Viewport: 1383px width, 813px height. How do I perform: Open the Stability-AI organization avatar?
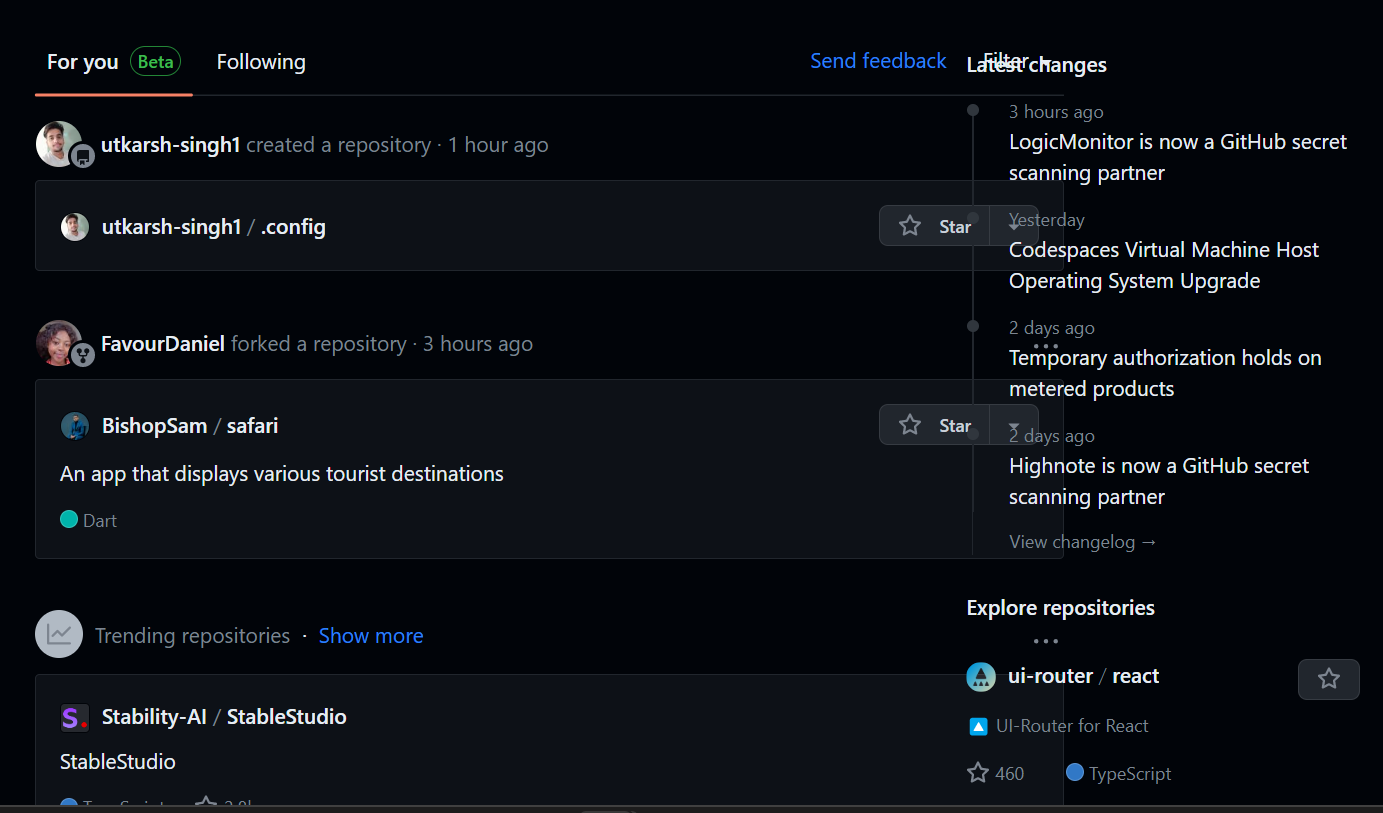point(74,717)
